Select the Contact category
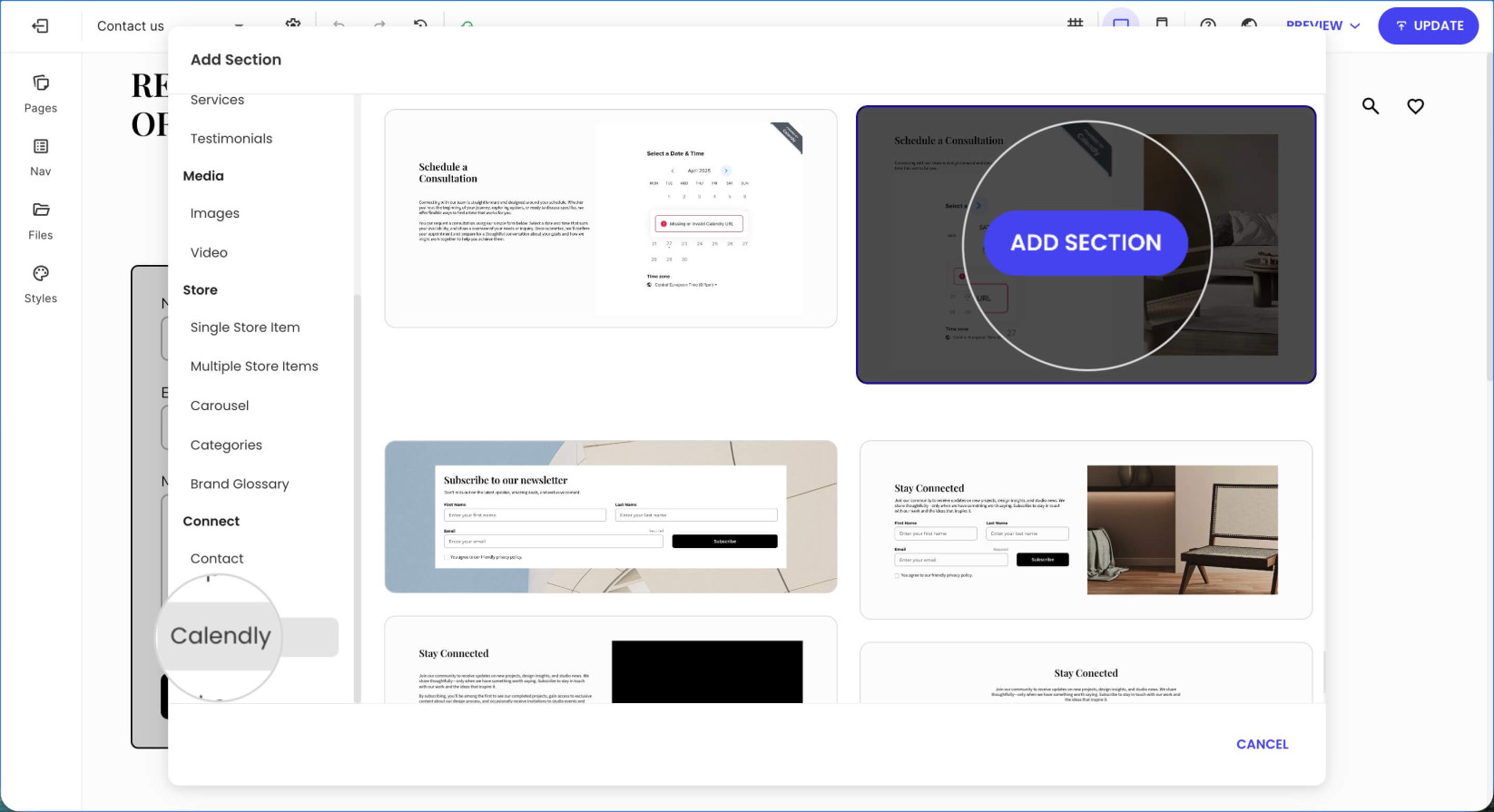 pyautogui.click(x=217, y=559)
